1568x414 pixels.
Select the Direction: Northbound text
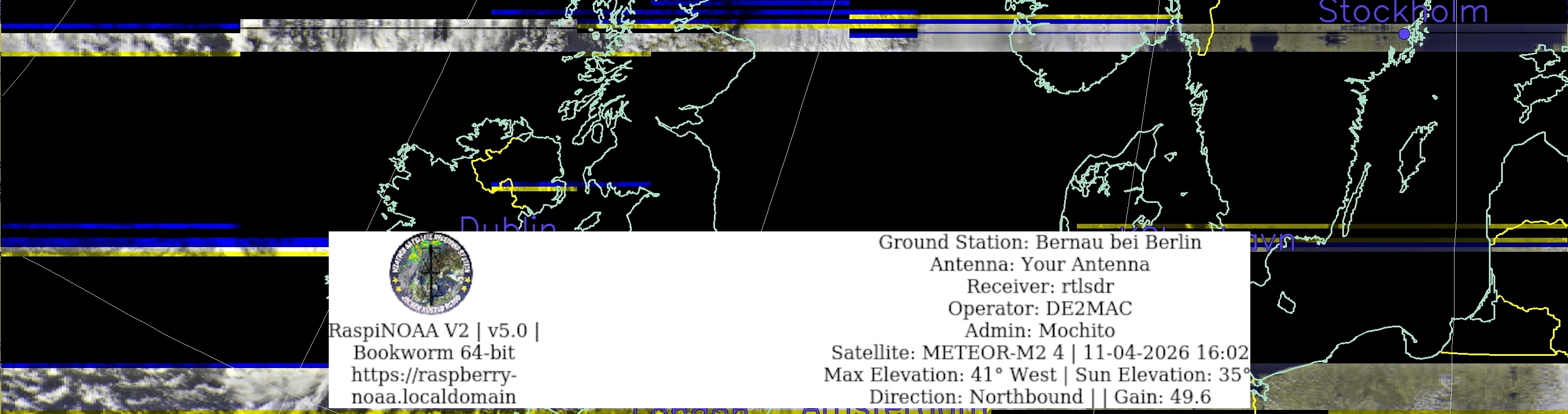tap(976, 397)
